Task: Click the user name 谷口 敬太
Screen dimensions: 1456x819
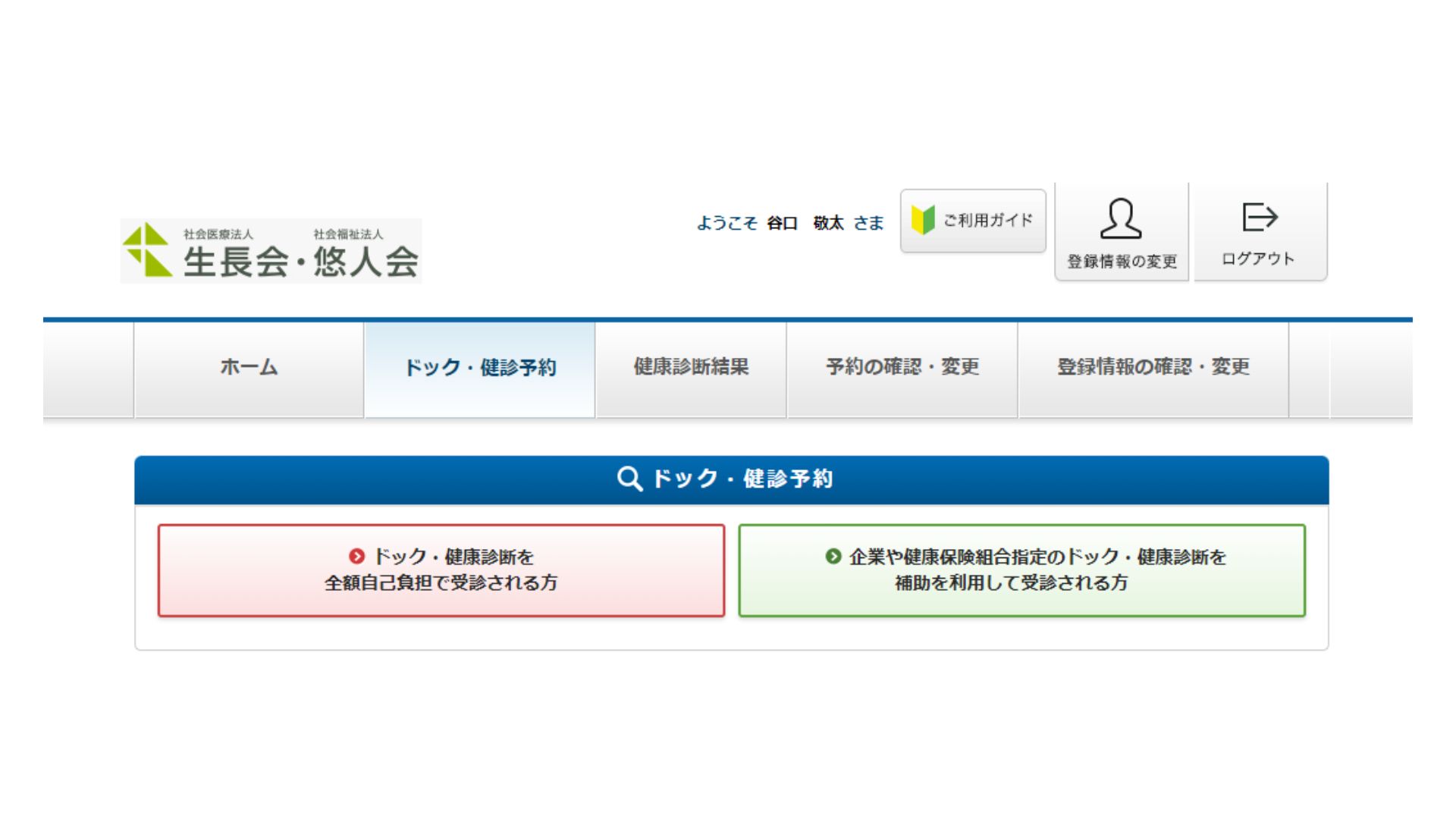Action: (805, 223)
